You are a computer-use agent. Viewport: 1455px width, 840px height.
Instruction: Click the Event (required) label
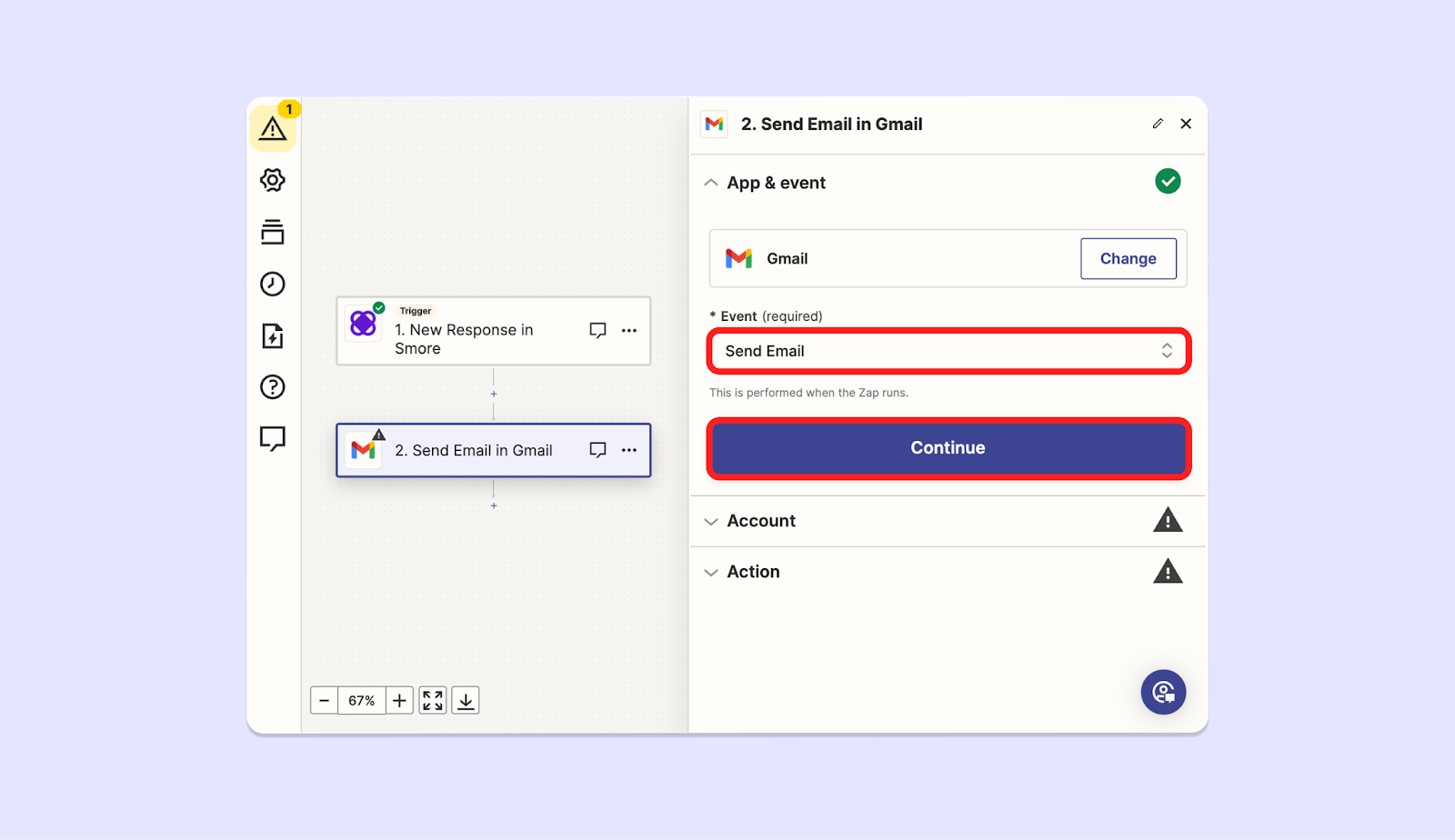point(766,316)
